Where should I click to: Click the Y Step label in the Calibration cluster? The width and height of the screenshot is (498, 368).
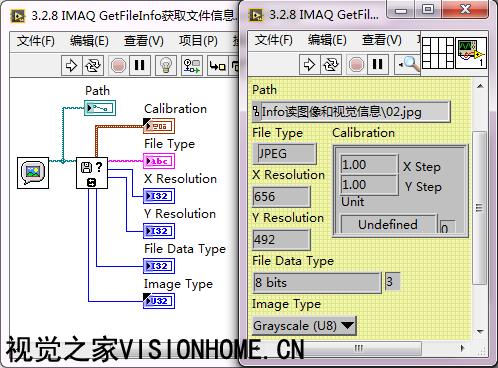pos(423,186)
